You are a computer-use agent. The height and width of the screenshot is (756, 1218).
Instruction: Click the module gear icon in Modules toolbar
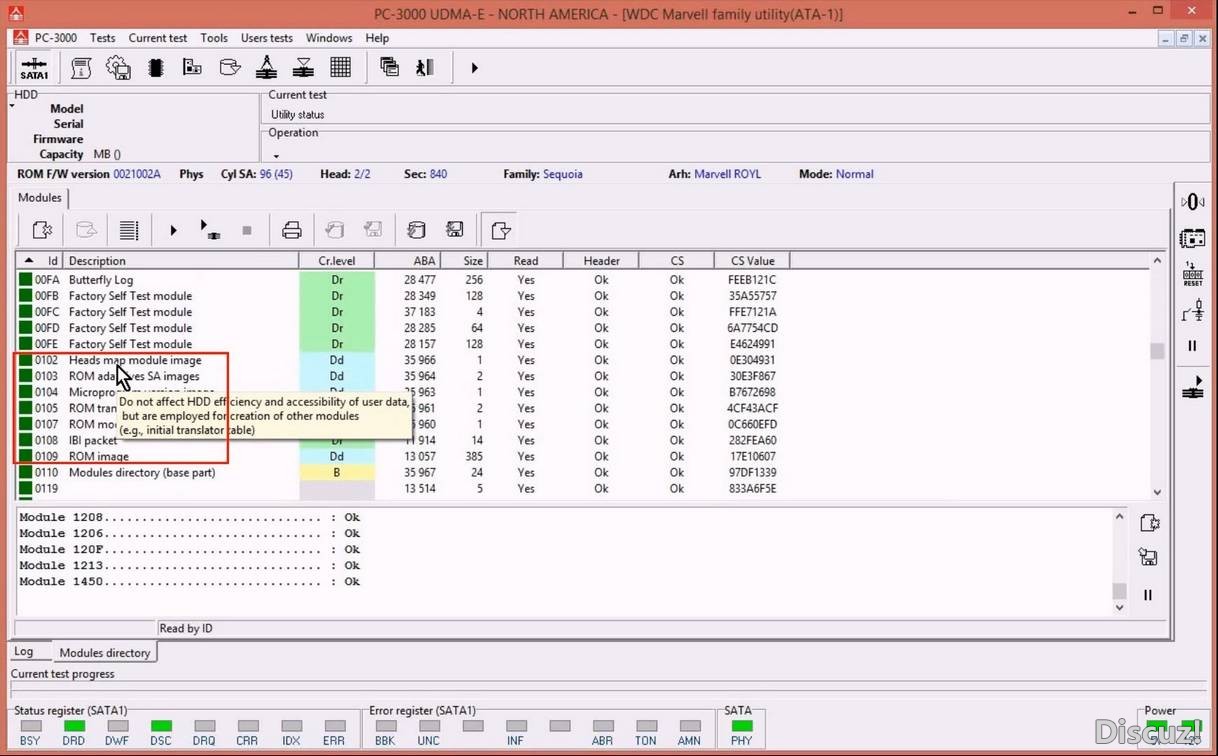click(42, 230)
